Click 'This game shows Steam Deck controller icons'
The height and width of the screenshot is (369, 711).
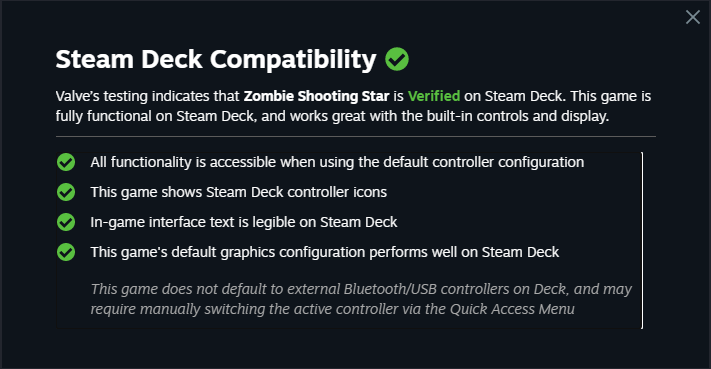coord(239,192)
